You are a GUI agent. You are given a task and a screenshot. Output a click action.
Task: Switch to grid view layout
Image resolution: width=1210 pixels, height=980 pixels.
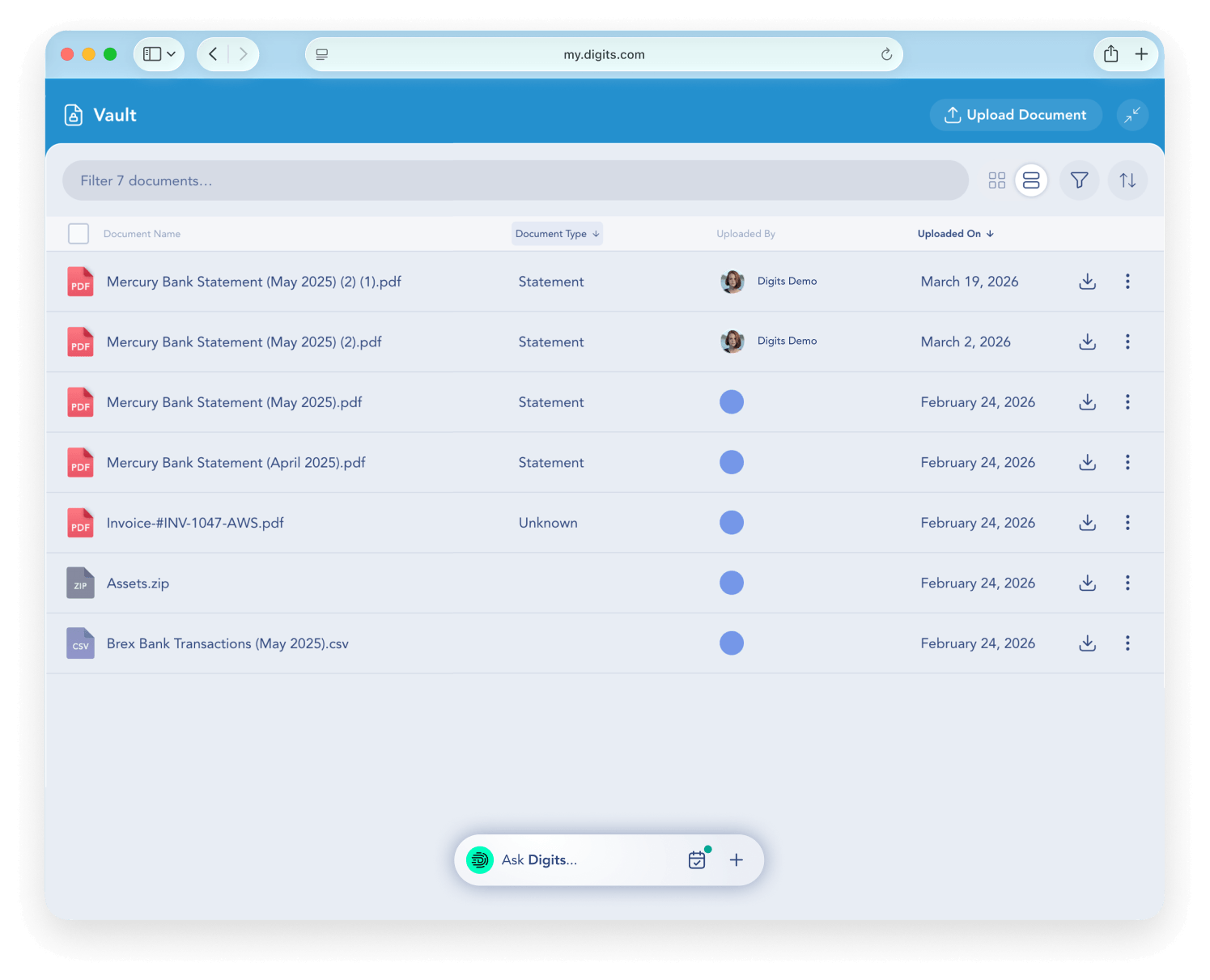[x=996, y=180]
